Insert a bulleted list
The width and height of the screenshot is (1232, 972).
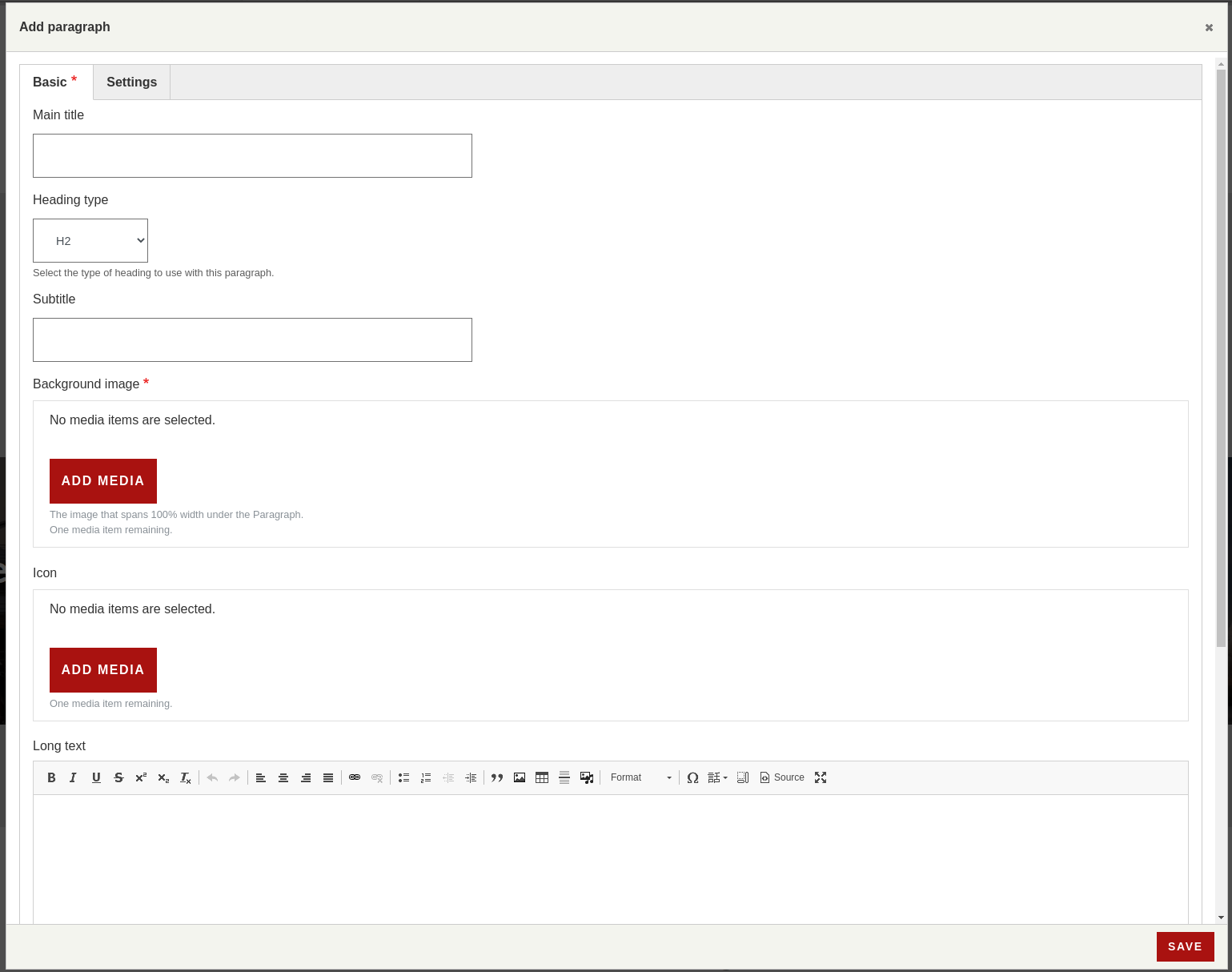pos(403,777)
